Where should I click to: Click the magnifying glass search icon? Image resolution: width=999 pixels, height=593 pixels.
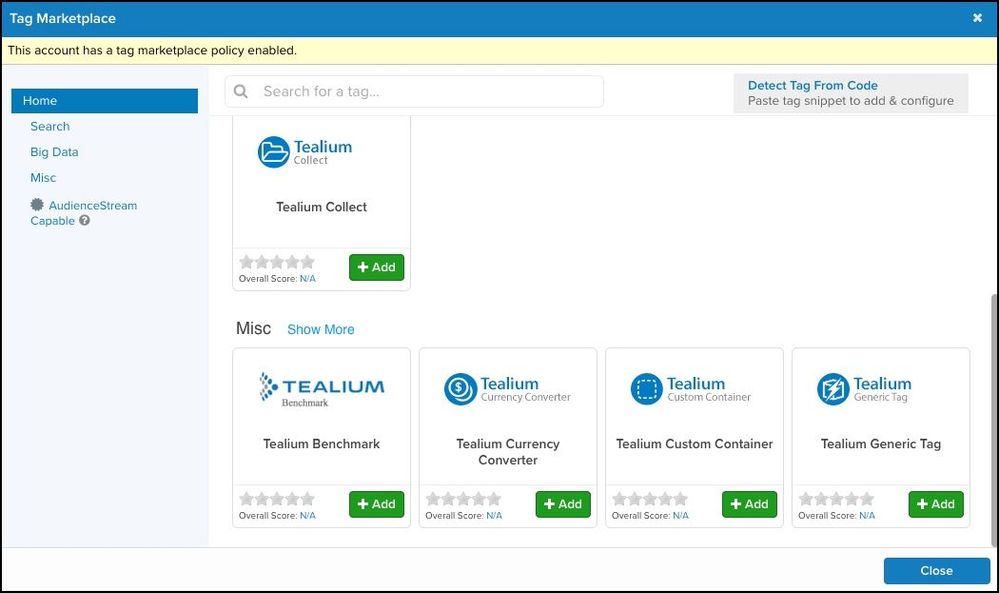coord(241,92)
